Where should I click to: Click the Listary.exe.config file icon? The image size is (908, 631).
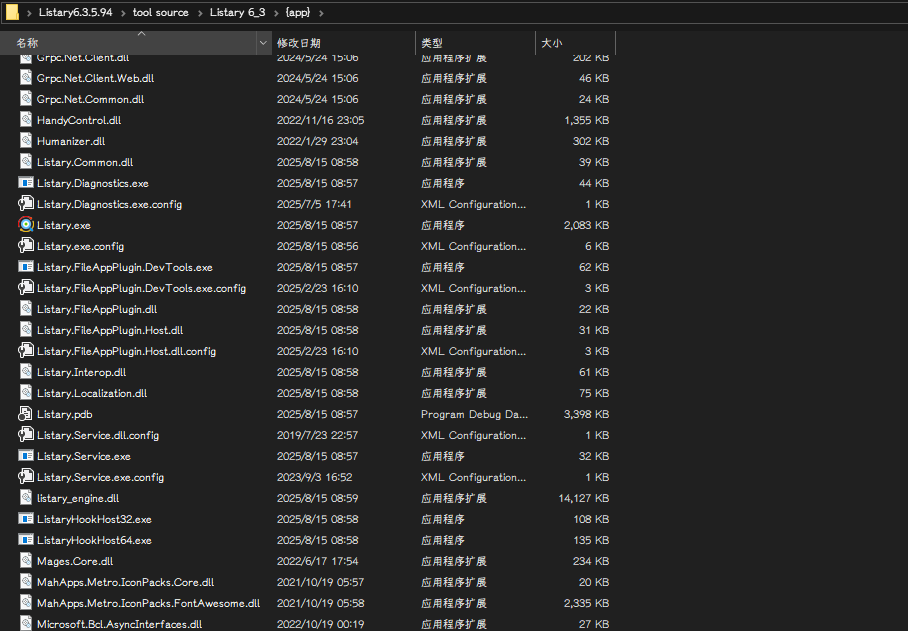point(26,246)
